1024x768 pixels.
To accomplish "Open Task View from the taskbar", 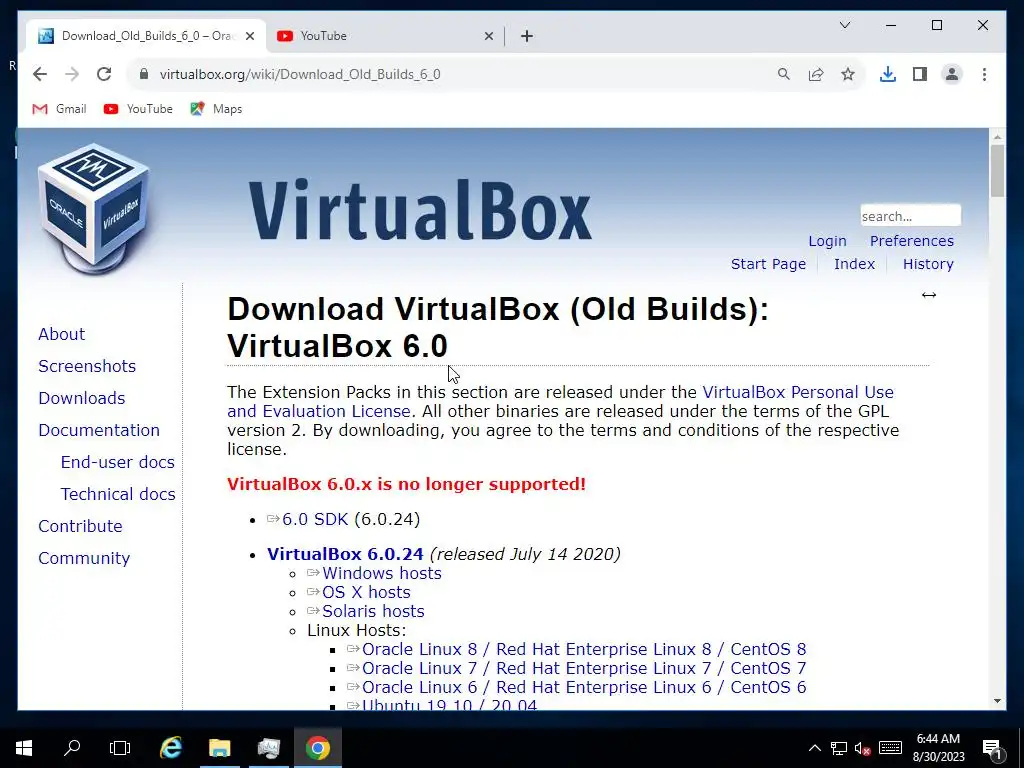I will pos(120,748).
